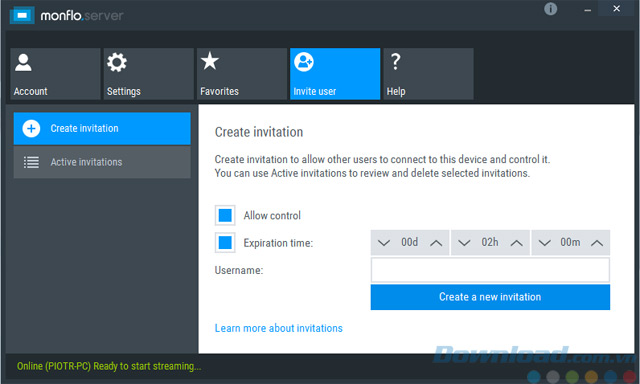Increase the minutes value 00m
Image resolution: width=640 pixels, height=384 pixels.
597,243
